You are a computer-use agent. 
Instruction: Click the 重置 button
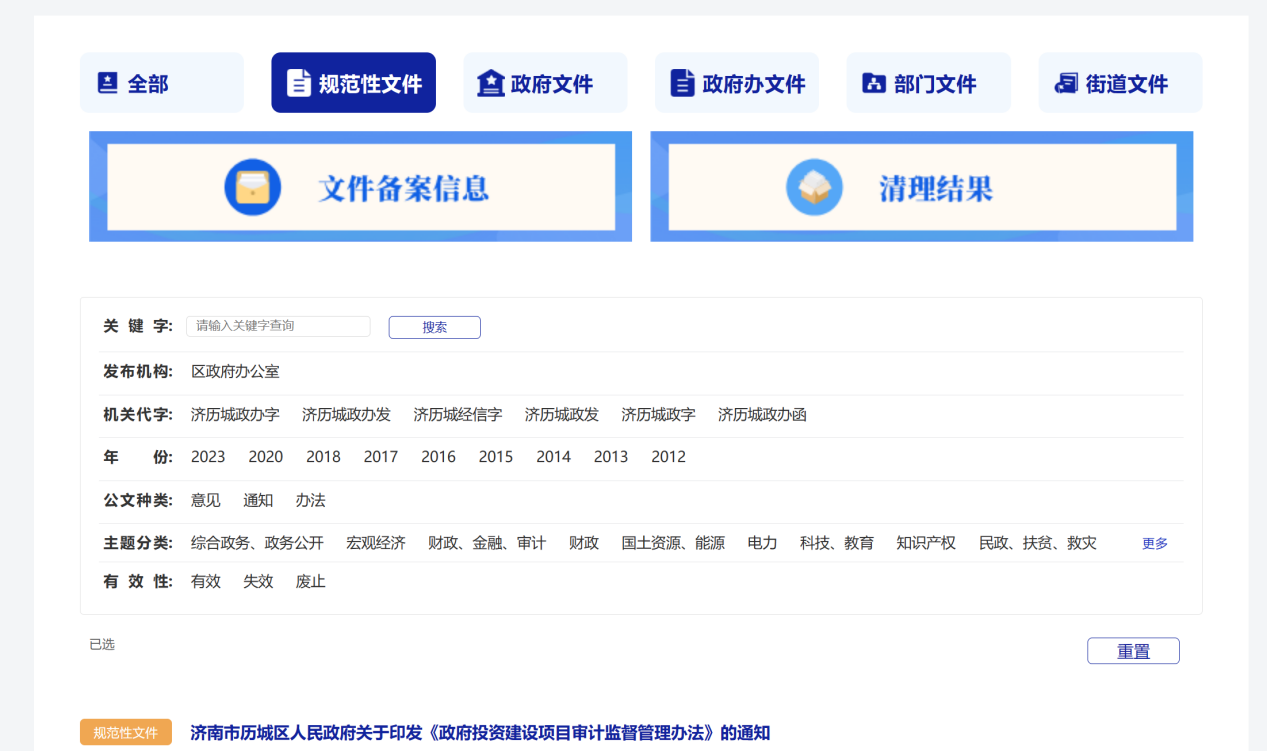(1133, 651)
